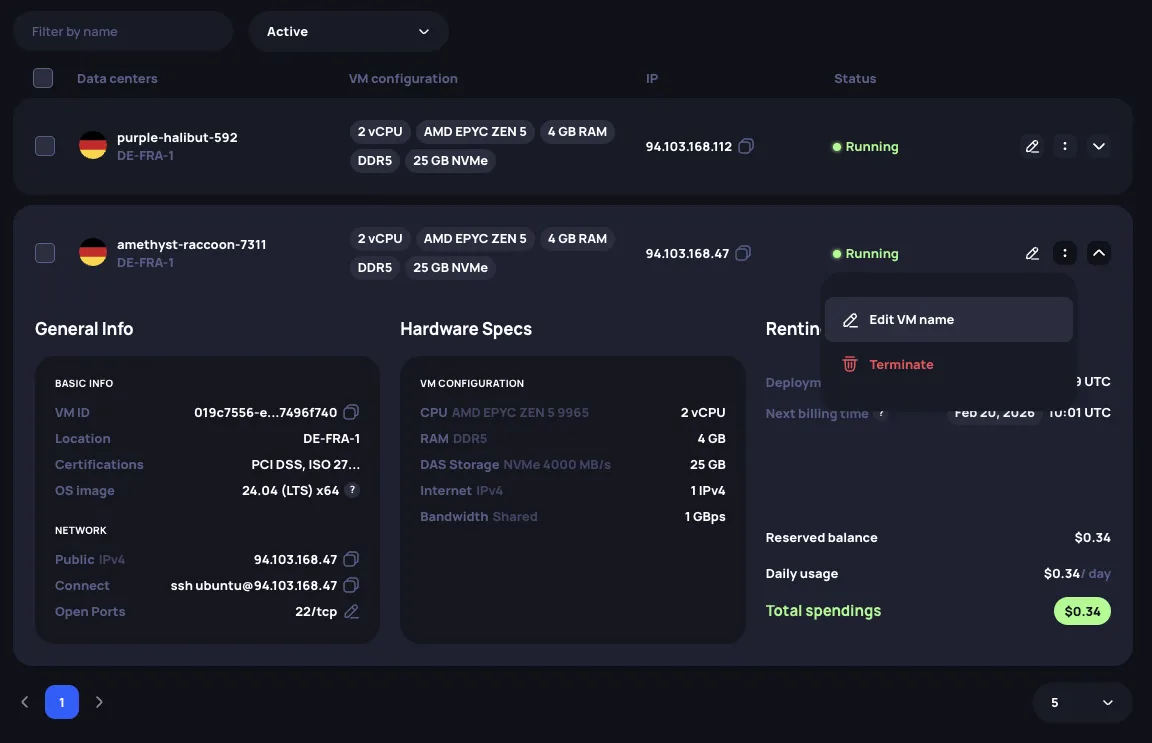Copy the VM ID in General Info
Screen dimensions: 1152x743
[352, 411]
